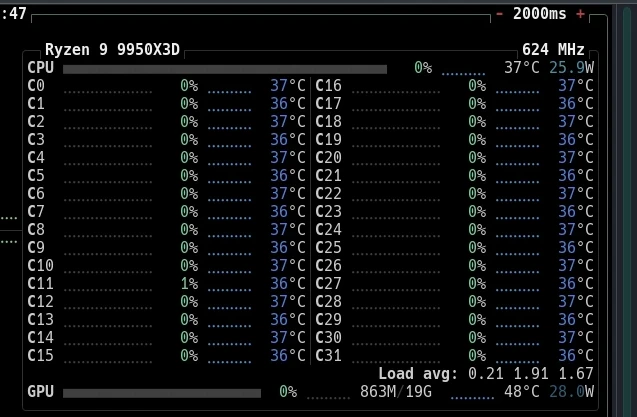Select core C8 row label
The height and width of the screenshot is (417, 637).
[x=36, y=230]
